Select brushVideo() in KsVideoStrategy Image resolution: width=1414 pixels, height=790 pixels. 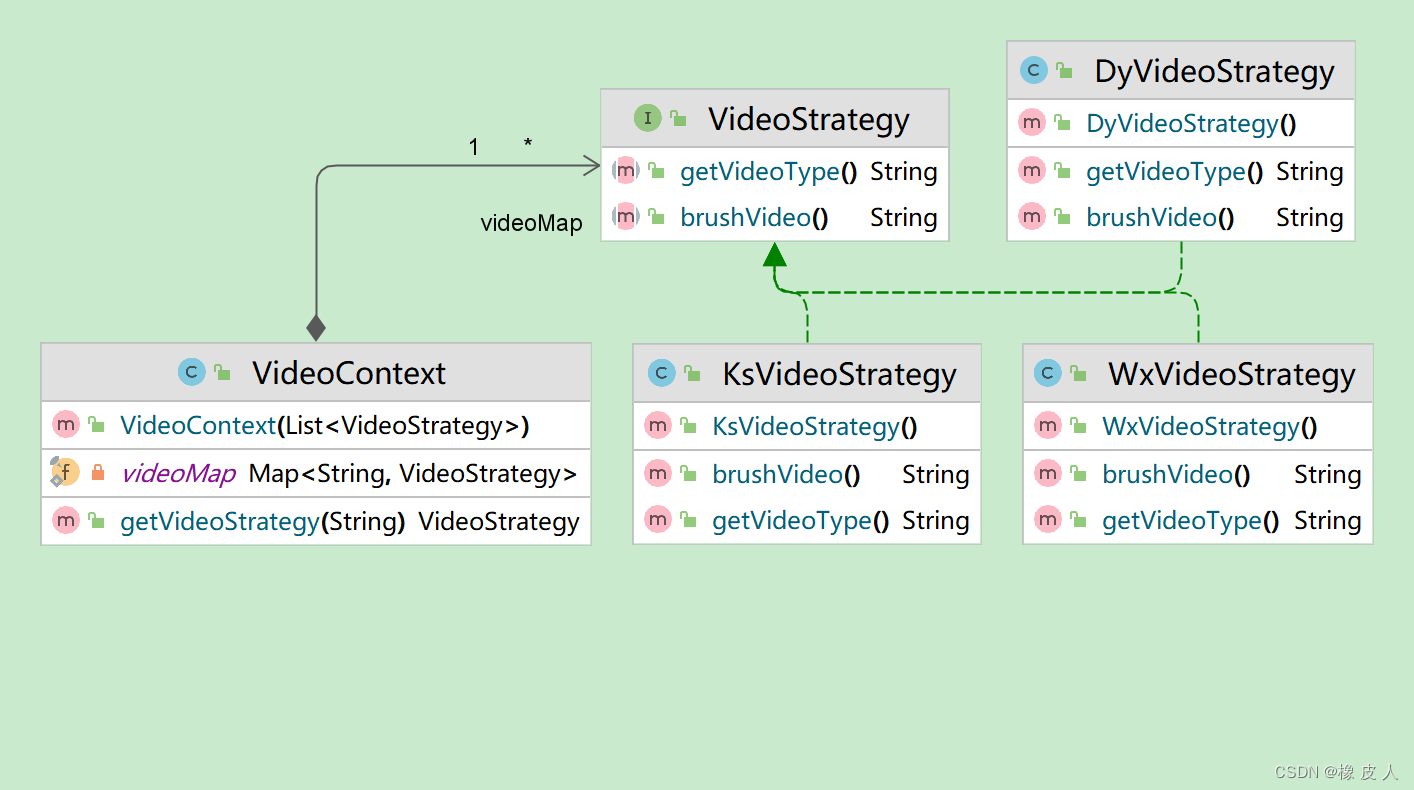point(807,475)
